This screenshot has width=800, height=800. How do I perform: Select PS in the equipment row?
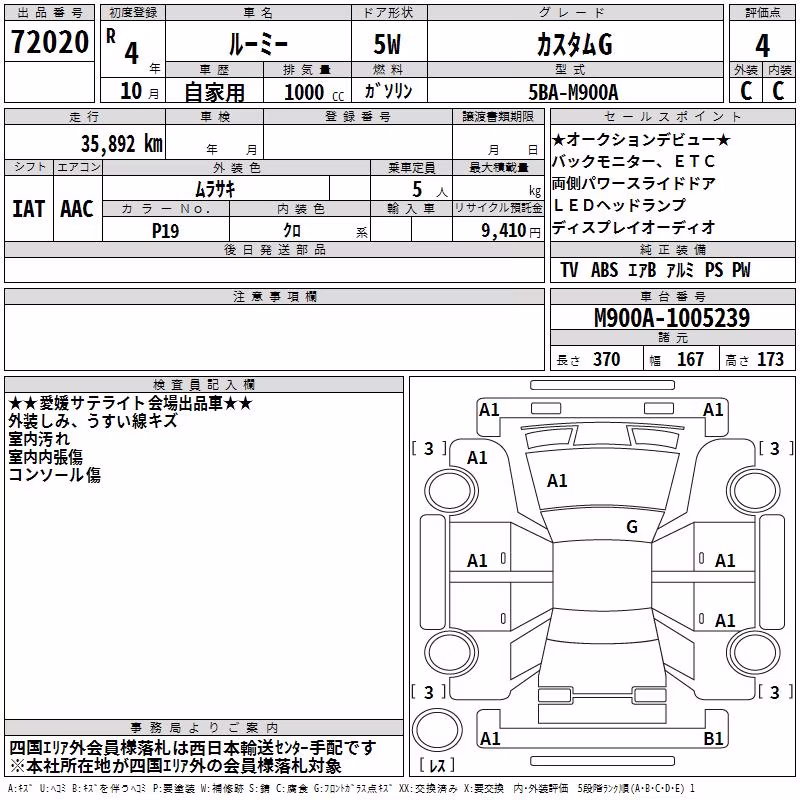(x=714, y=269)
